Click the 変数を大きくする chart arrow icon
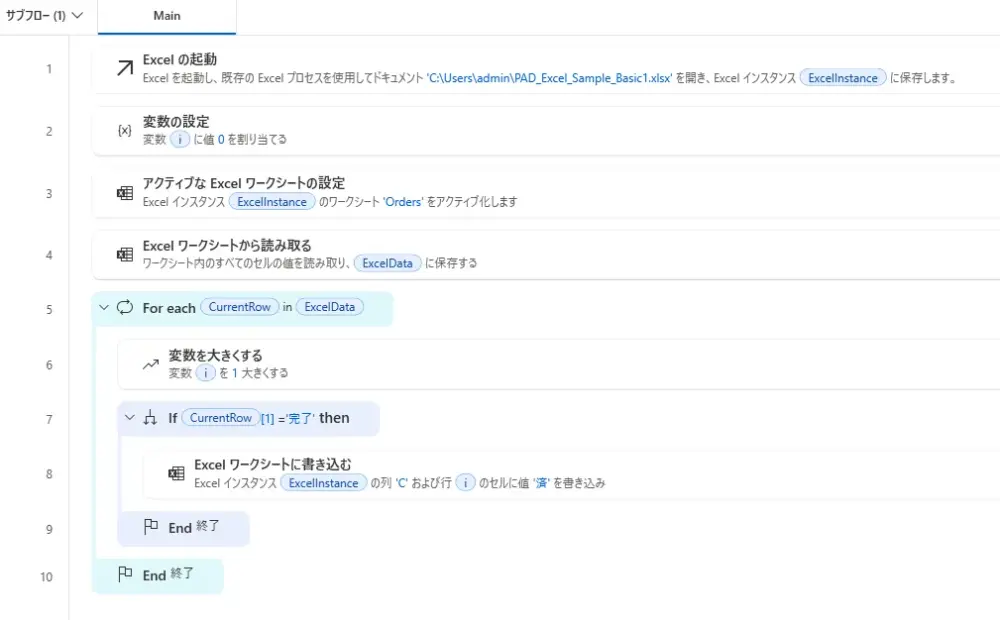1000x620 pixels. (150, 365)
